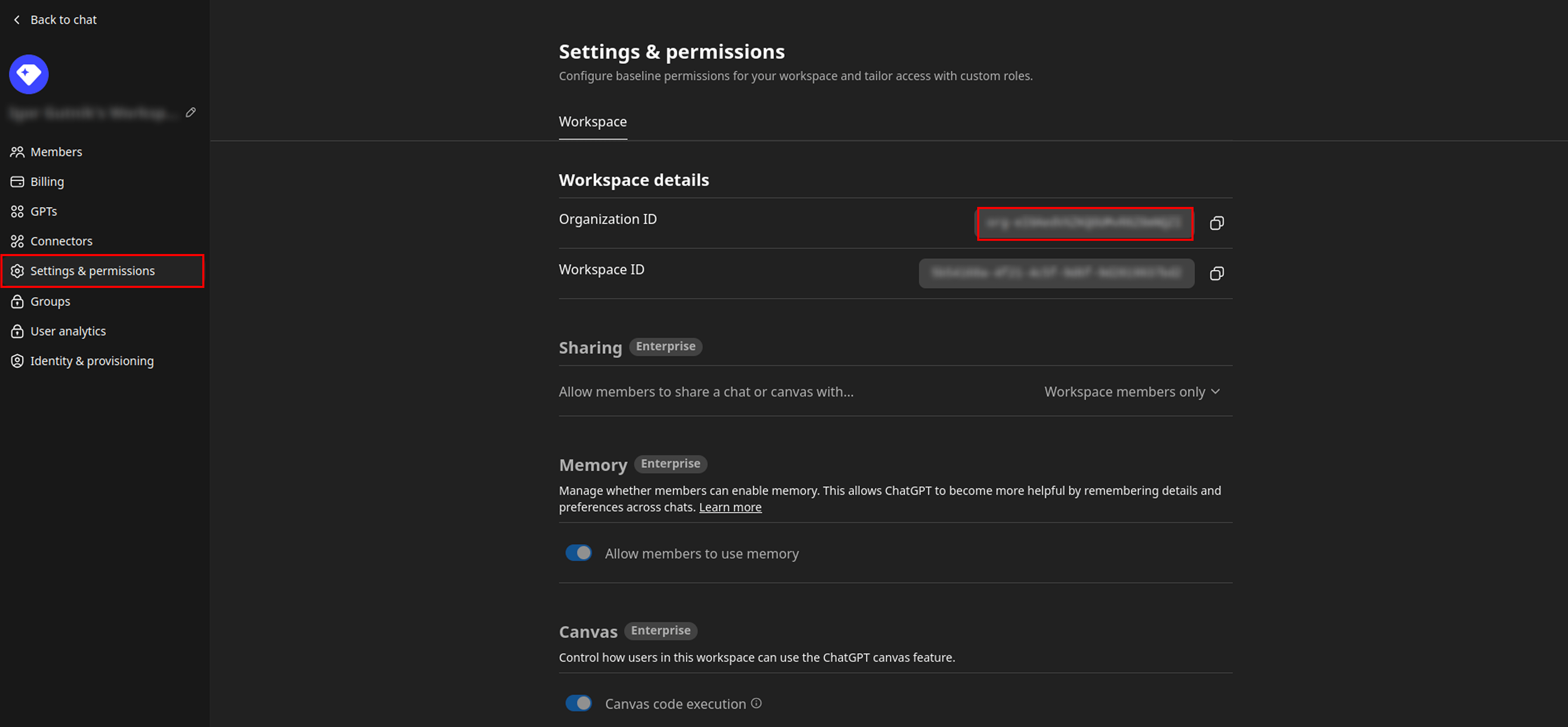Select Settings & permissions label in sidebar
The width and height of the screenshot is (1568, 727).
(x=92, y=271)
